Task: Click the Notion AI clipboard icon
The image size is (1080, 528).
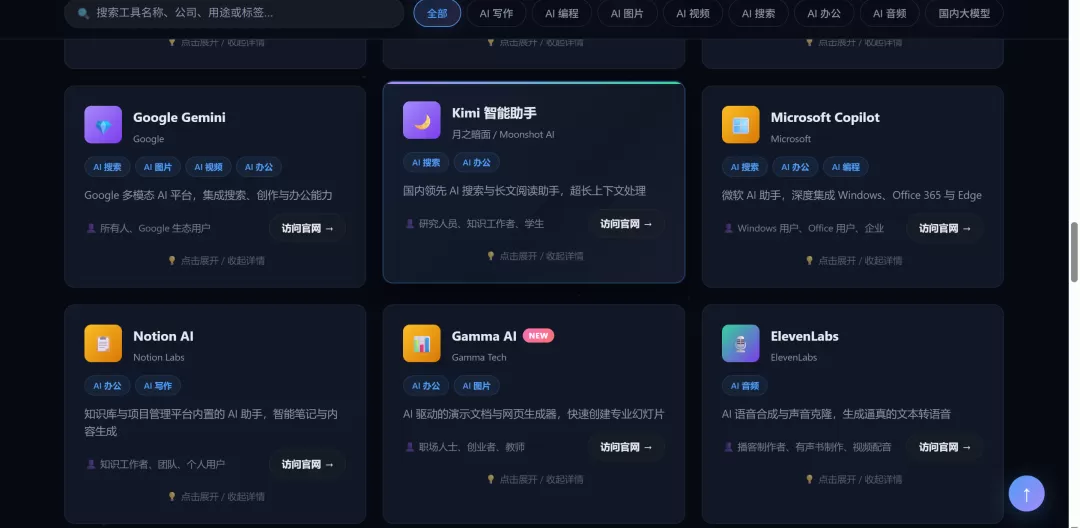Action: (x=103, y=344)
